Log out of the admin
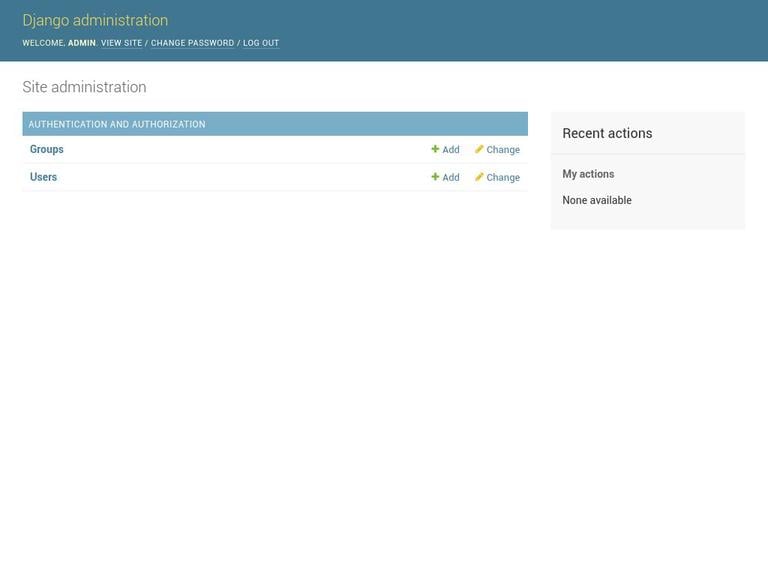This screenshot has width=768, height=576. [261, 43]
